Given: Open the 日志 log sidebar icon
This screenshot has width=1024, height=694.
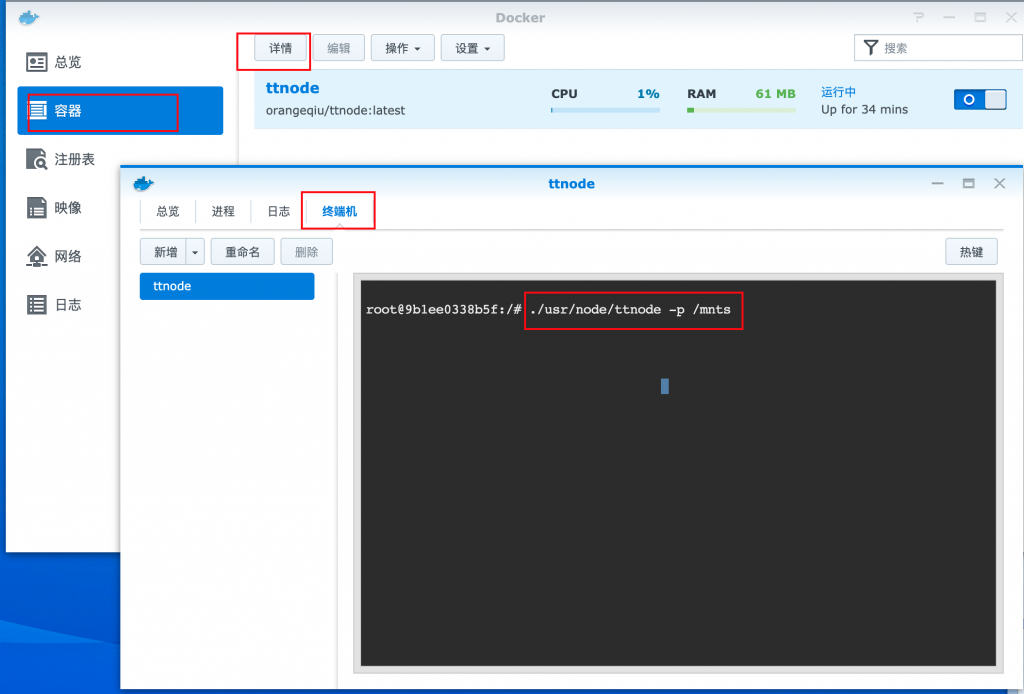Looking at the screenshot, I should point(37,305).
